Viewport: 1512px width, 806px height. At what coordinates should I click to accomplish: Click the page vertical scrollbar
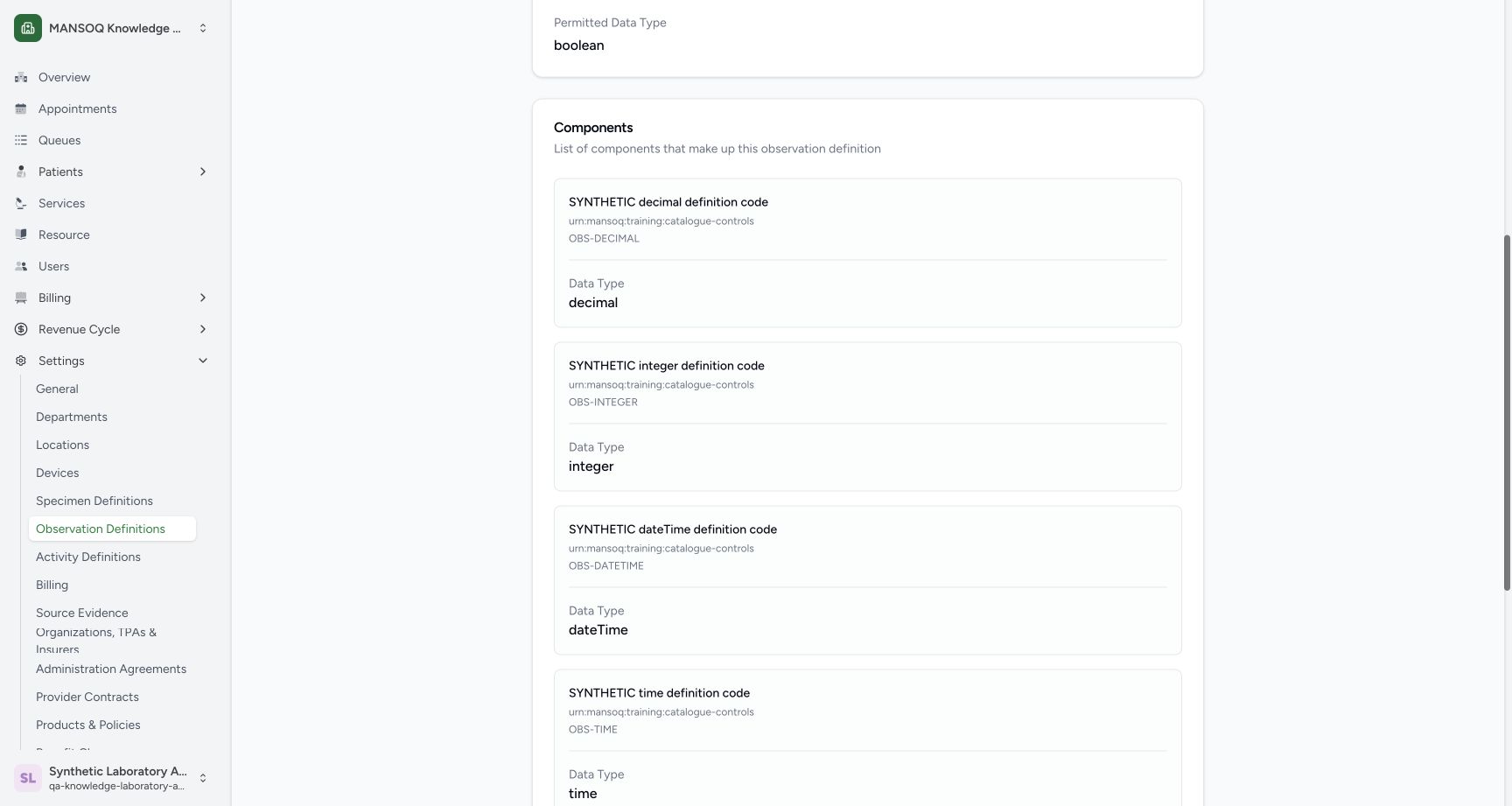coord(1507,412)
